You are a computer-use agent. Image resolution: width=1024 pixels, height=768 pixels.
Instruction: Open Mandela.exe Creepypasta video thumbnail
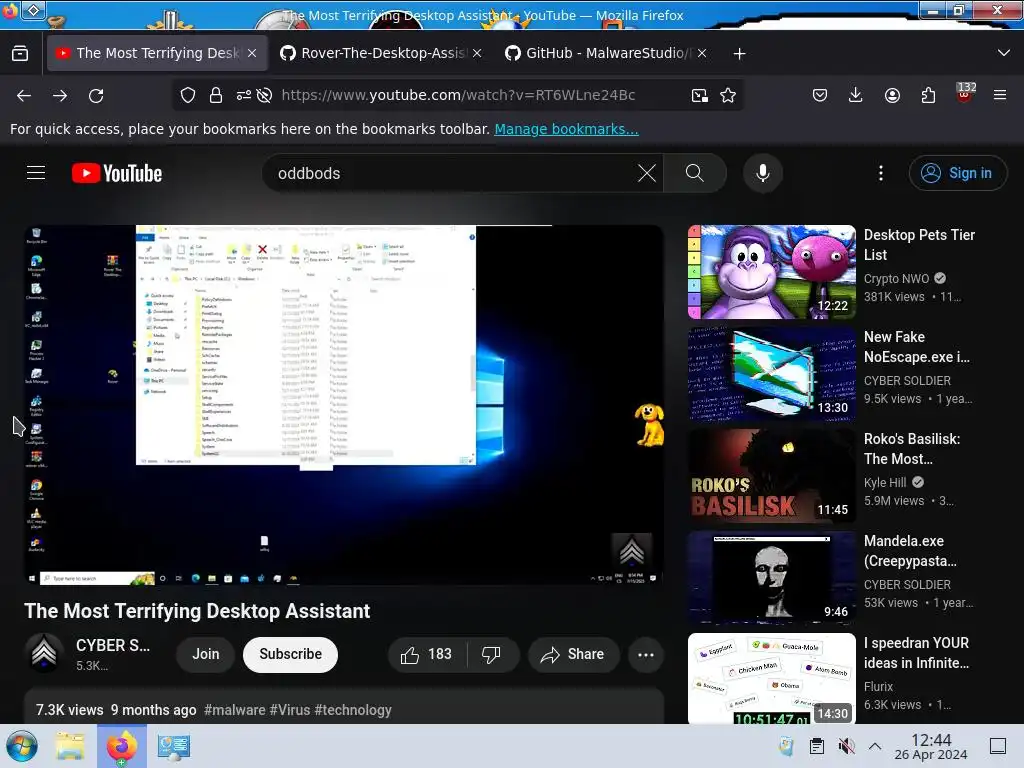coord(771,578)
